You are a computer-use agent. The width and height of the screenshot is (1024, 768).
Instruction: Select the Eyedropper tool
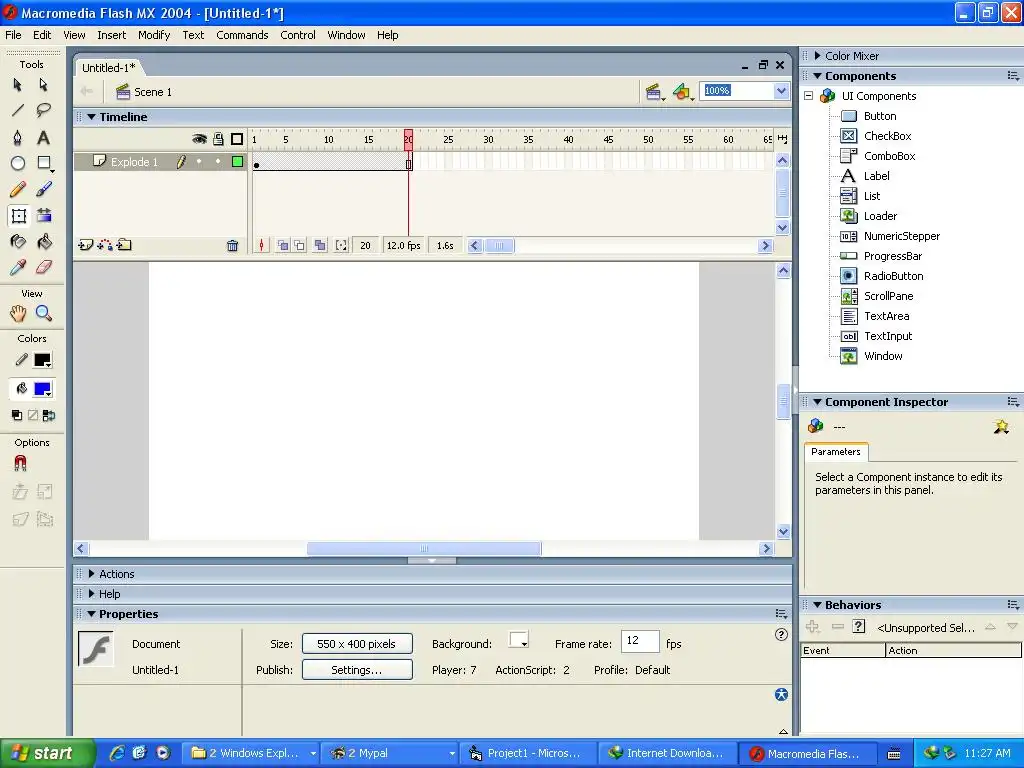point(18,267)
